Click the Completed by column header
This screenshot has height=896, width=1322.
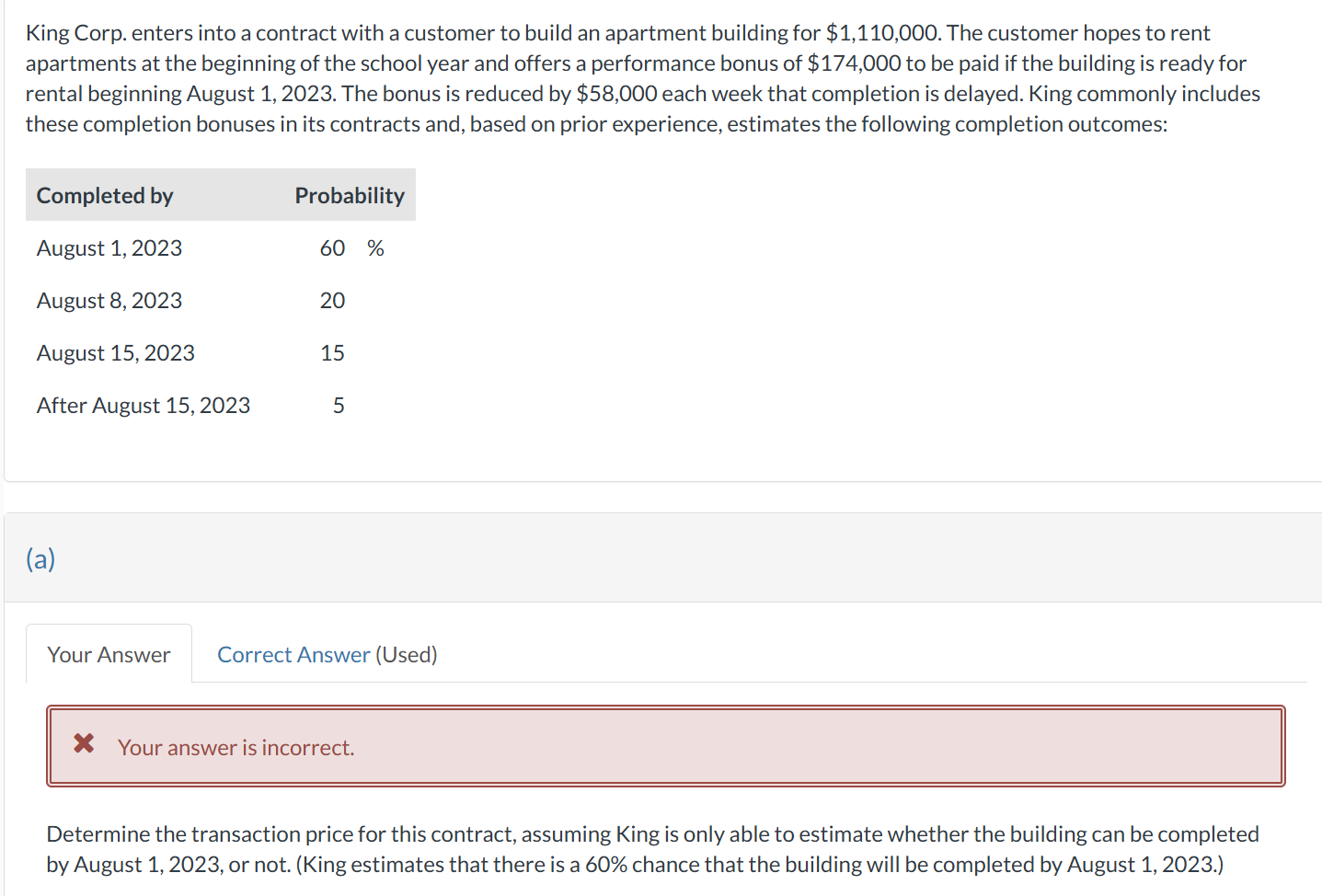(104, 195)
